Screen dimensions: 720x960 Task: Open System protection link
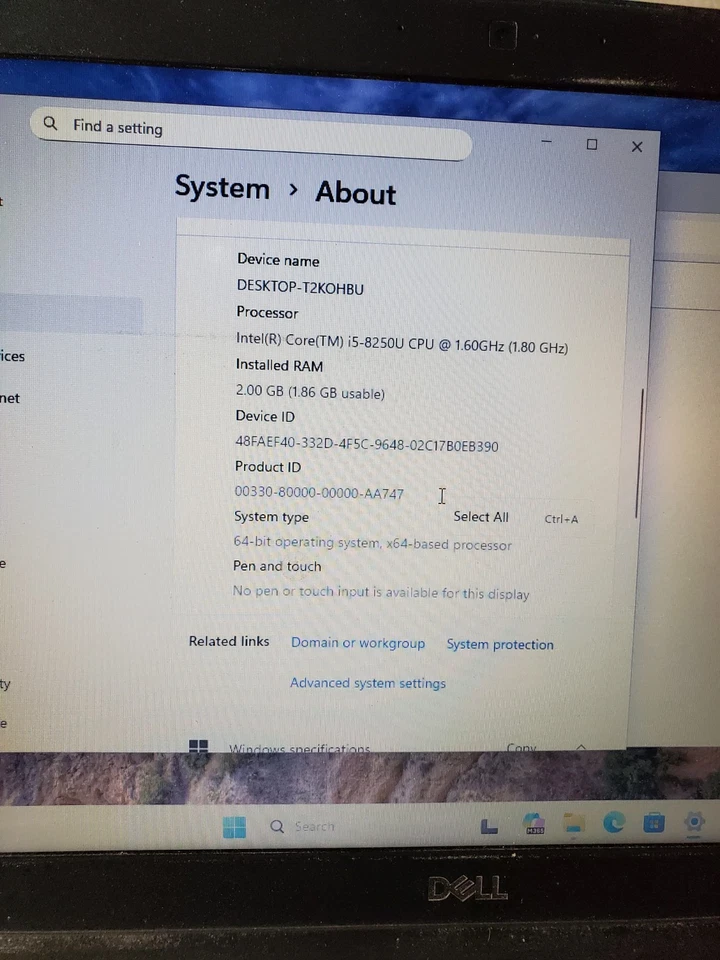pos(500,644)
